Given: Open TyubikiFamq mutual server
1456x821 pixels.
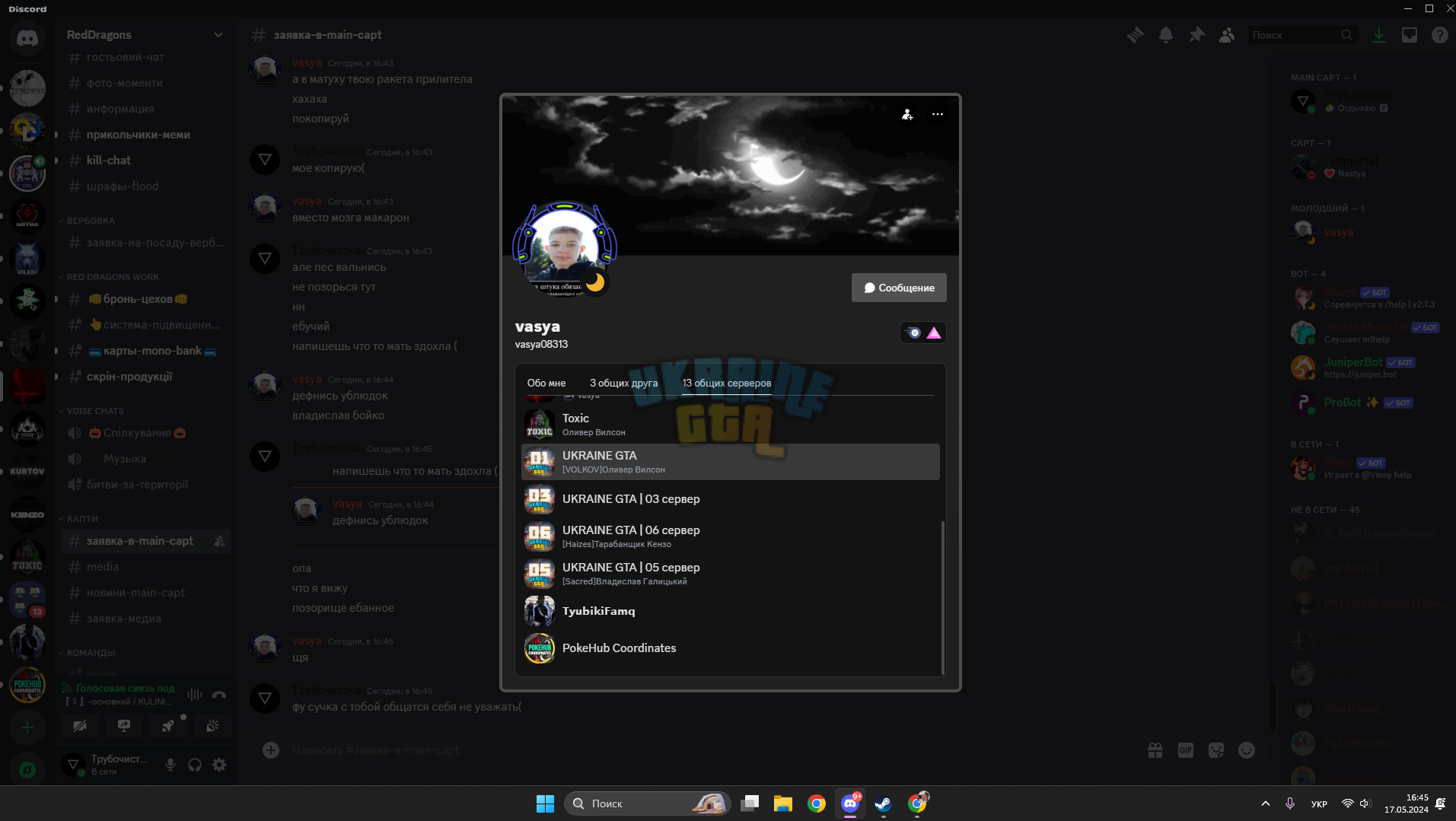Looking at the screenshot, I should (731, 611).
